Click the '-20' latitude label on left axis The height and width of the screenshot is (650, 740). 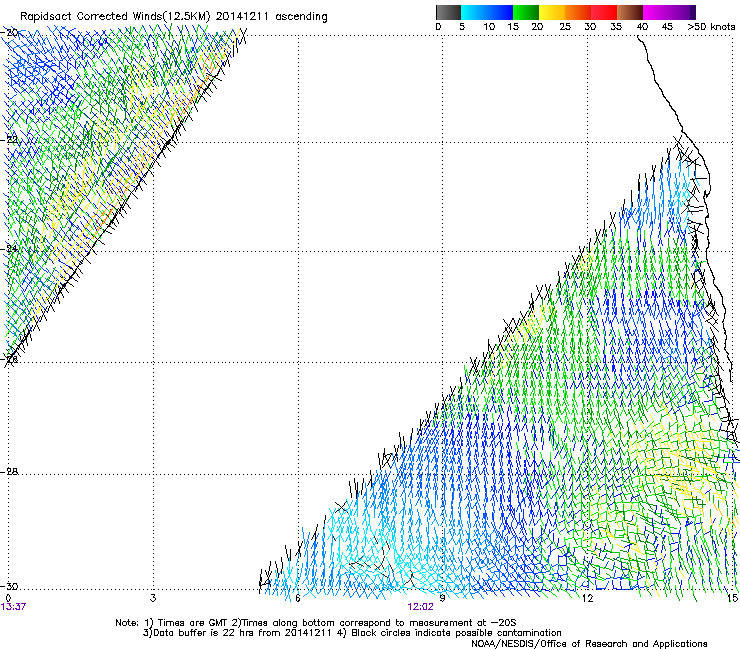point(9,33)
